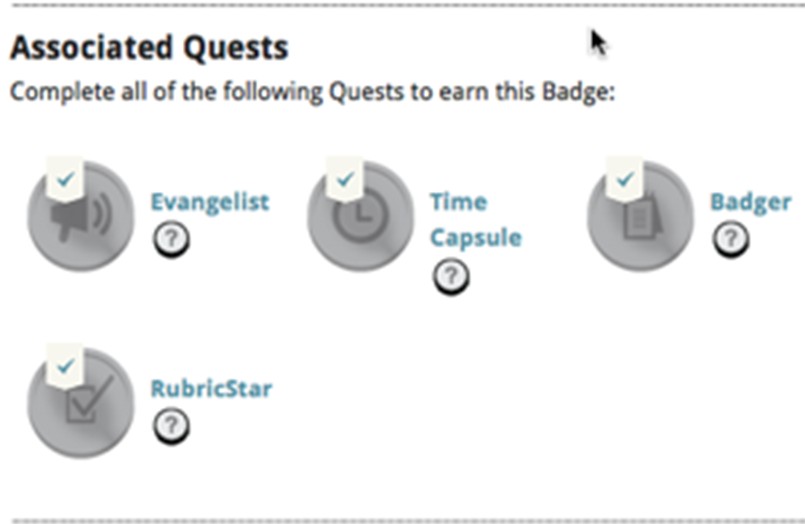Open the Evangelist quest link
Image resolution: width=805 pixels, height=524 pixels.
pyautogui.click(x=209, y=201)
